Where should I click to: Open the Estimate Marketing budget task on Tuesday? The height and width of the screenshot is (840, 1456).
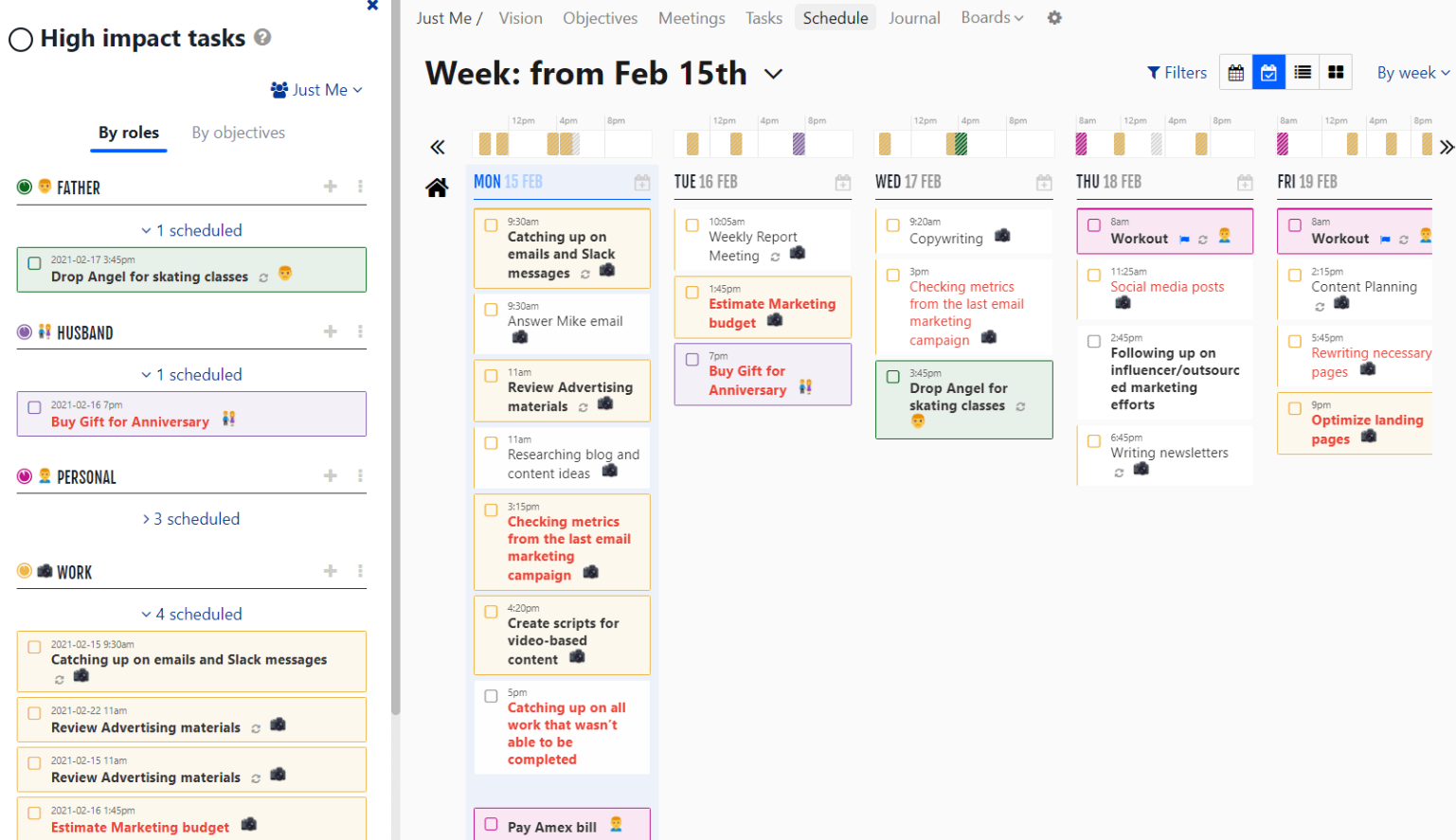(771, 313)
